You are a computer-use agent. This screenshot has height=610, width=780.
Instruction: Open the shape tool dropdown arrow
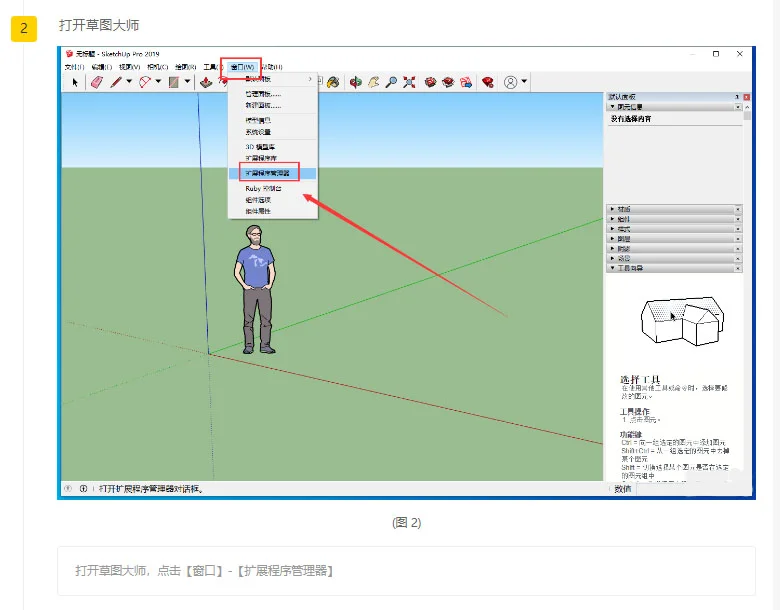pos(188,82)
